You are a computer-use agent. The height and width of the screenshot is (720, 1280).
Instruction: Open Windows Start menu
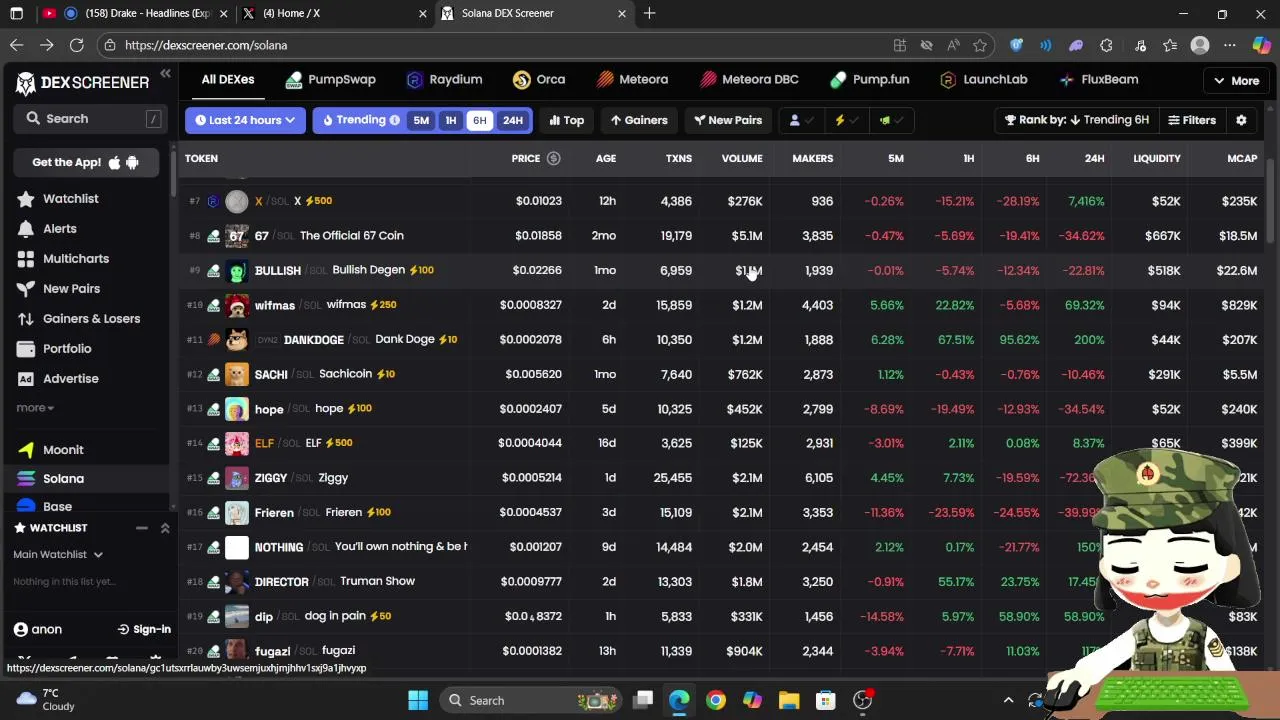418,700
